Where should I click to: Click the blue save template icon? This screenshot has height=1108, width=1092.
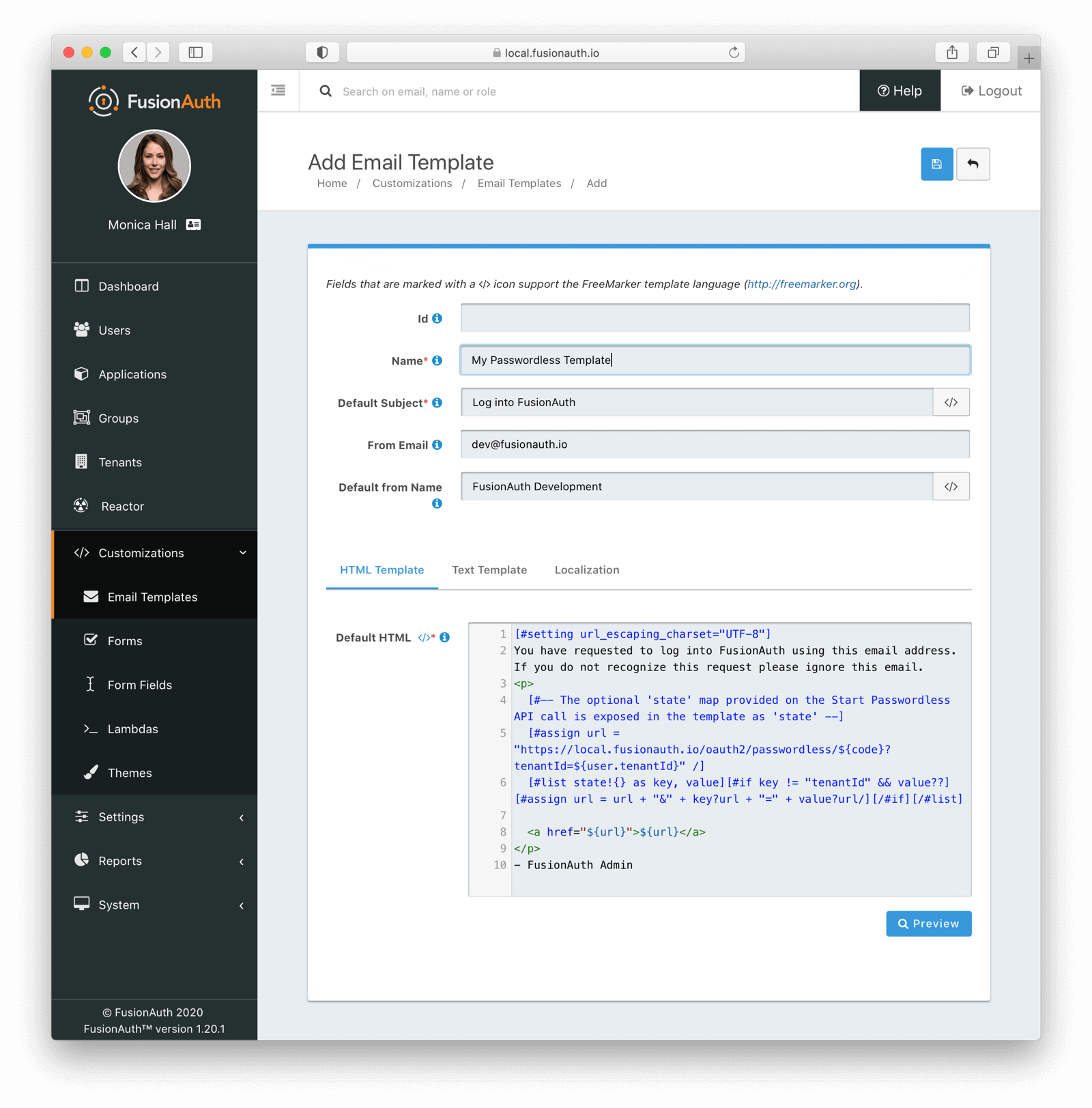[x=936, y=164]
